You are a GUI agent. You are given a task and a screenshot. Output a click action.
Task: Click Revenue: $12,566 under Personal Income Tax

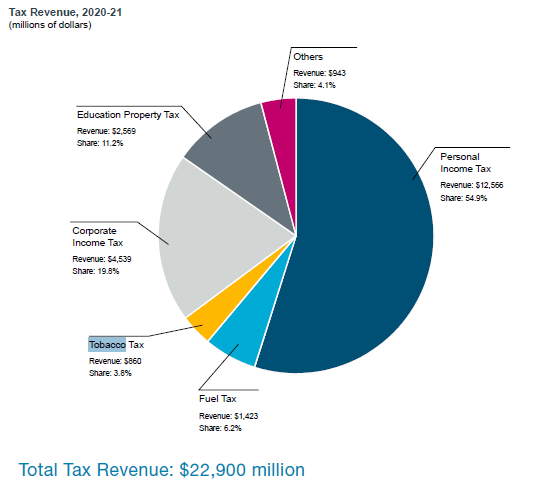tap(471, 185)
